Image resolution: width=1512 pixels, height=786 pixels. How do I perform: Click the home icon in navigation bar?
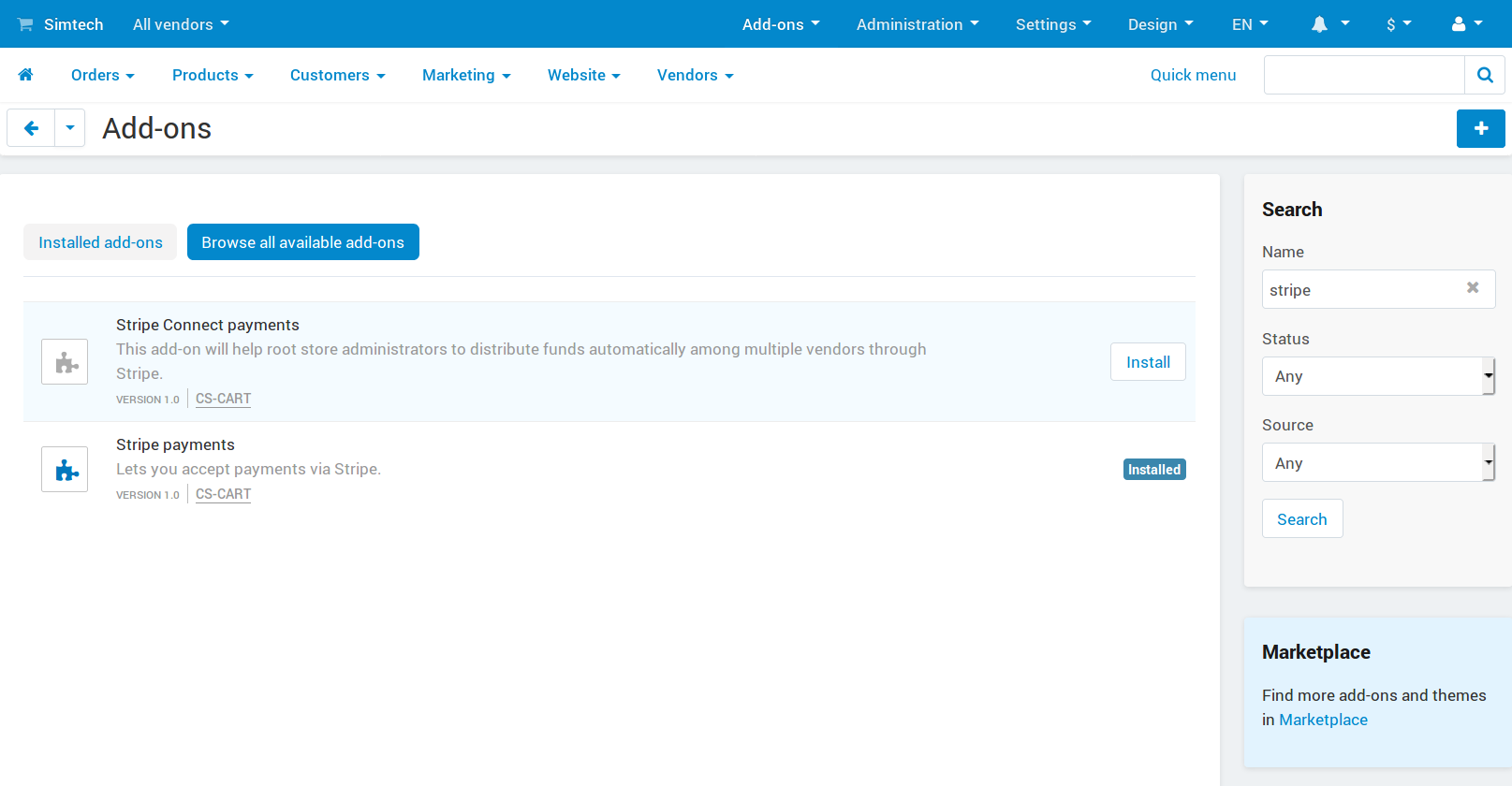(25, 75)
